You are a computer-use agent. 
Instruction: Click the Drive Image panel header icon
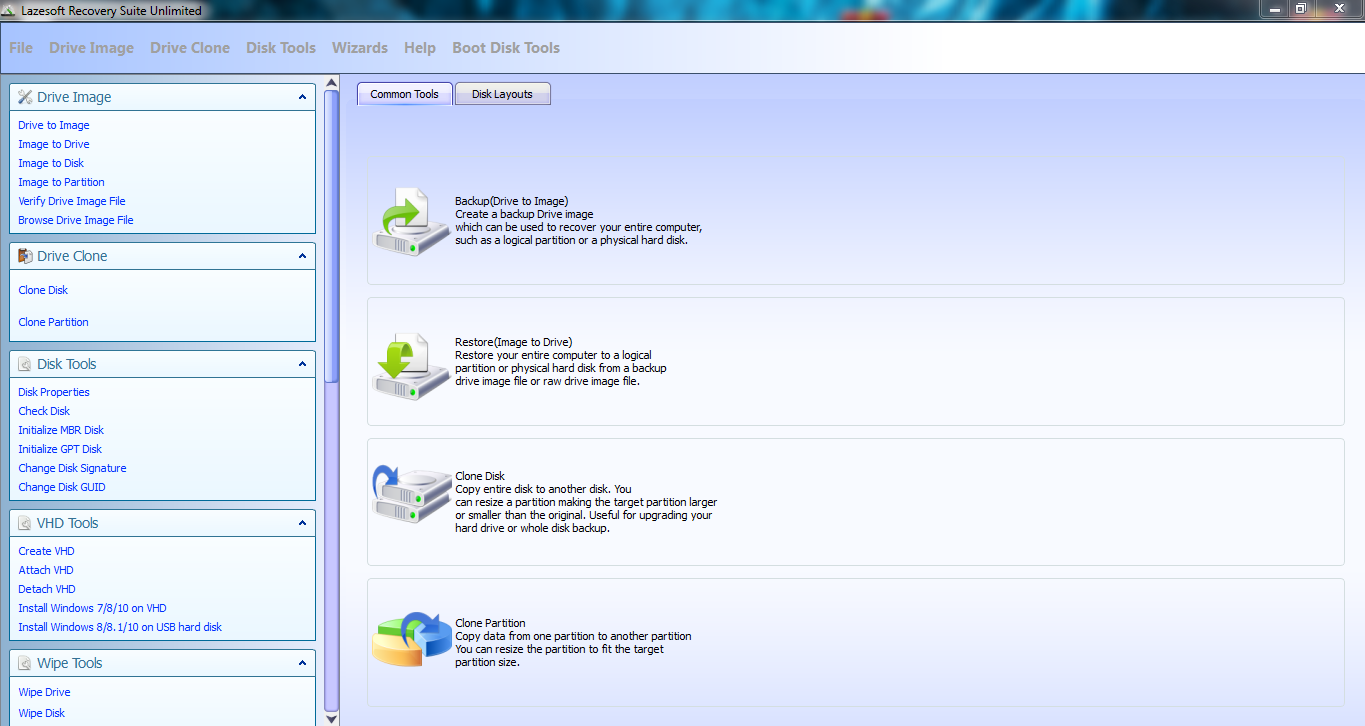(x=25, y=97)
